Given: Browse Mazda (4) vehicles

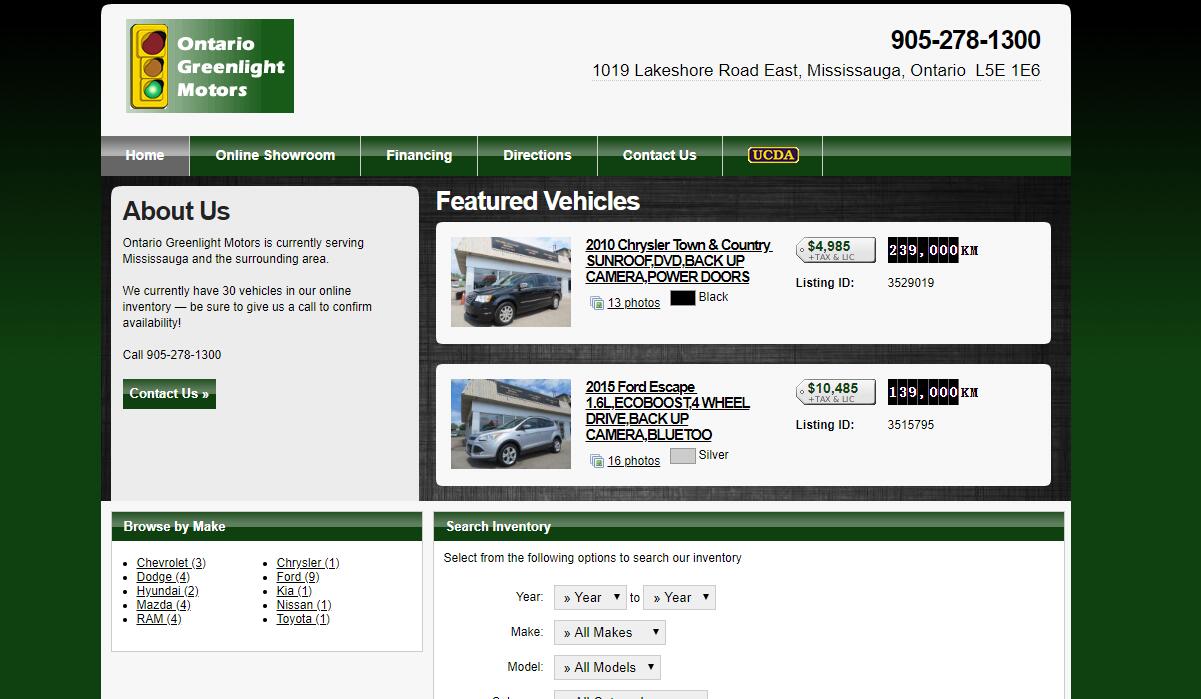Looking at the screenshot, I should (164, 605).
